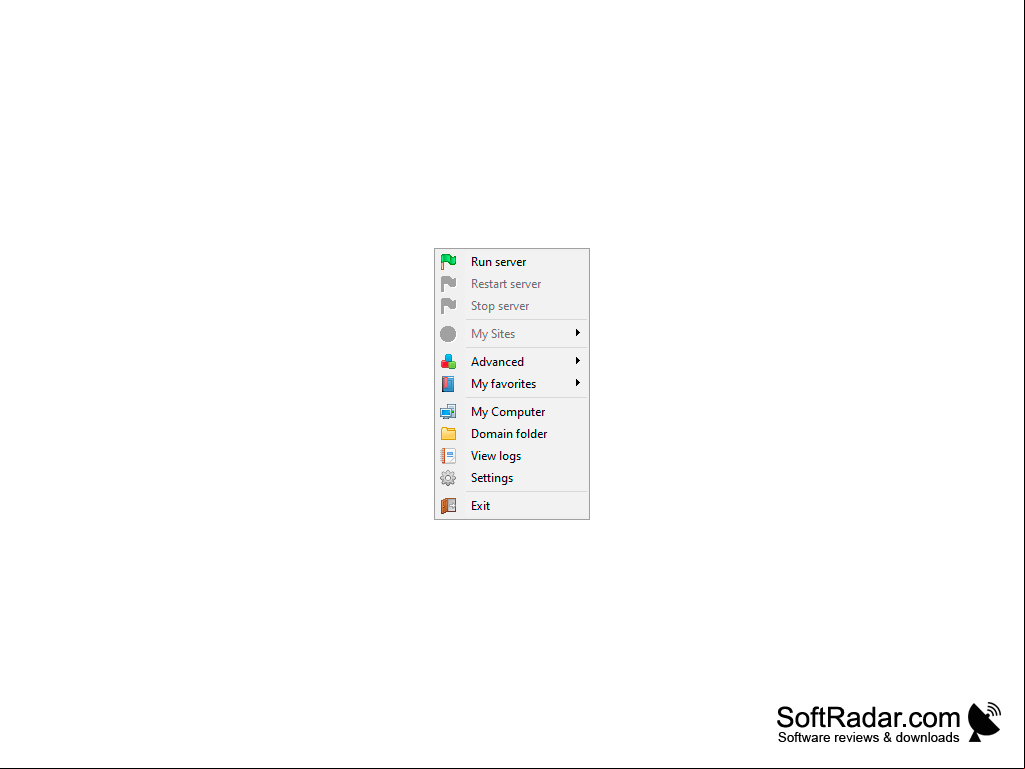Screen dimensions: 1025x769
Task: Click the monitor icon beside My Computer
Action: (x=448, y=412)
